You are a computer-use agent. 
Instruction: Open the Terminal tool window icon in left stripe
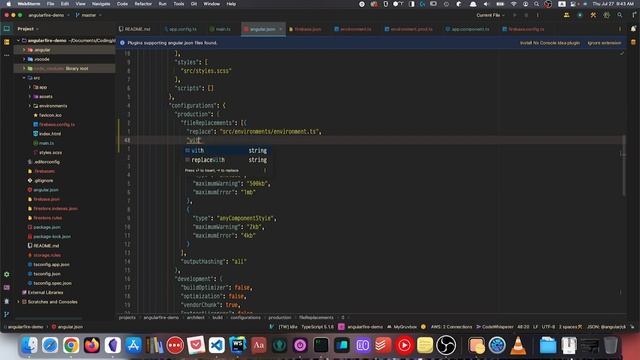coord(7,288)
